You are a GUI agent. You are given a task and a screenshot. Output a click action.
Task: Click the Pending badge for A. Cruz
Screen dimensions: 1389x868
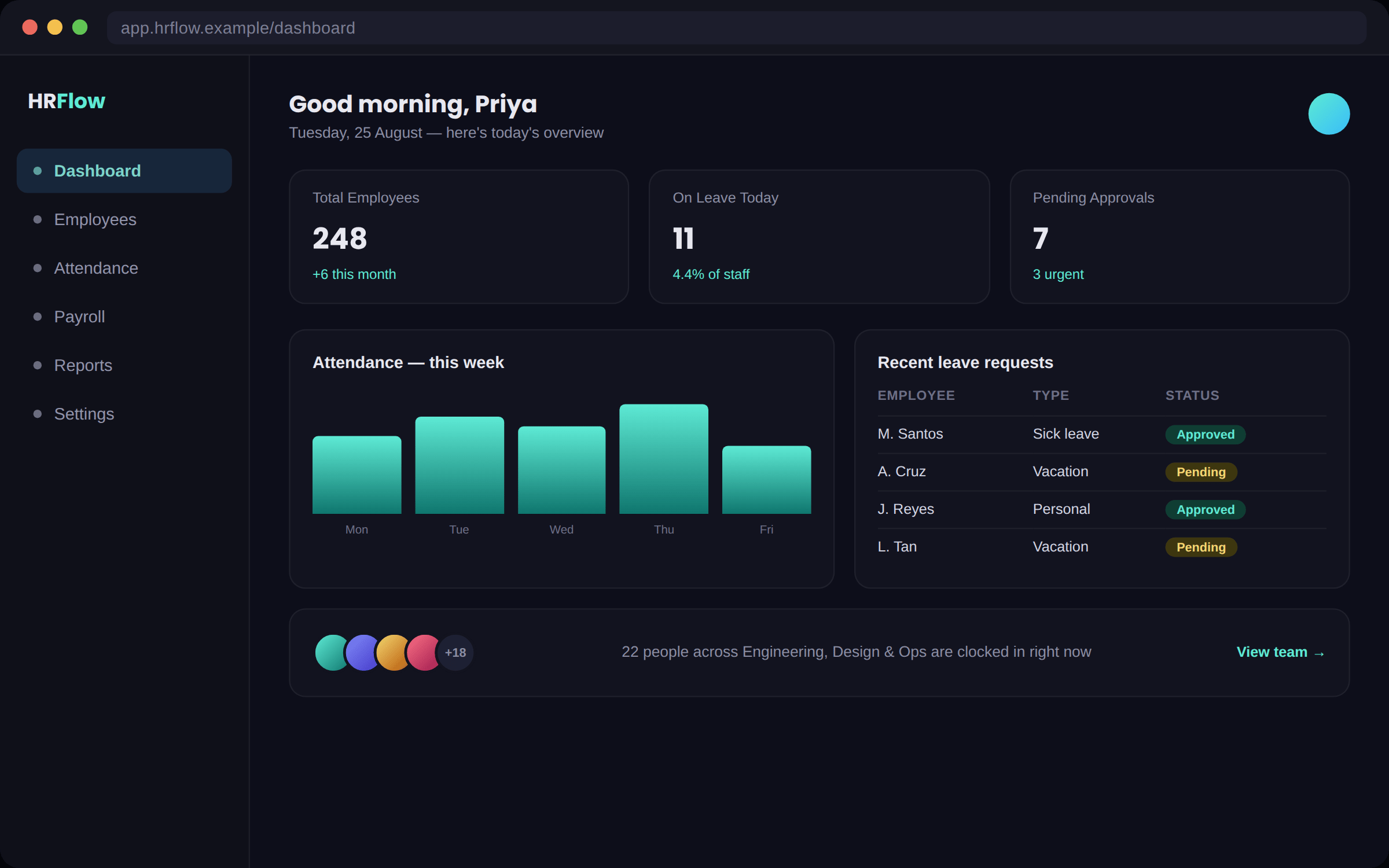1201,472
